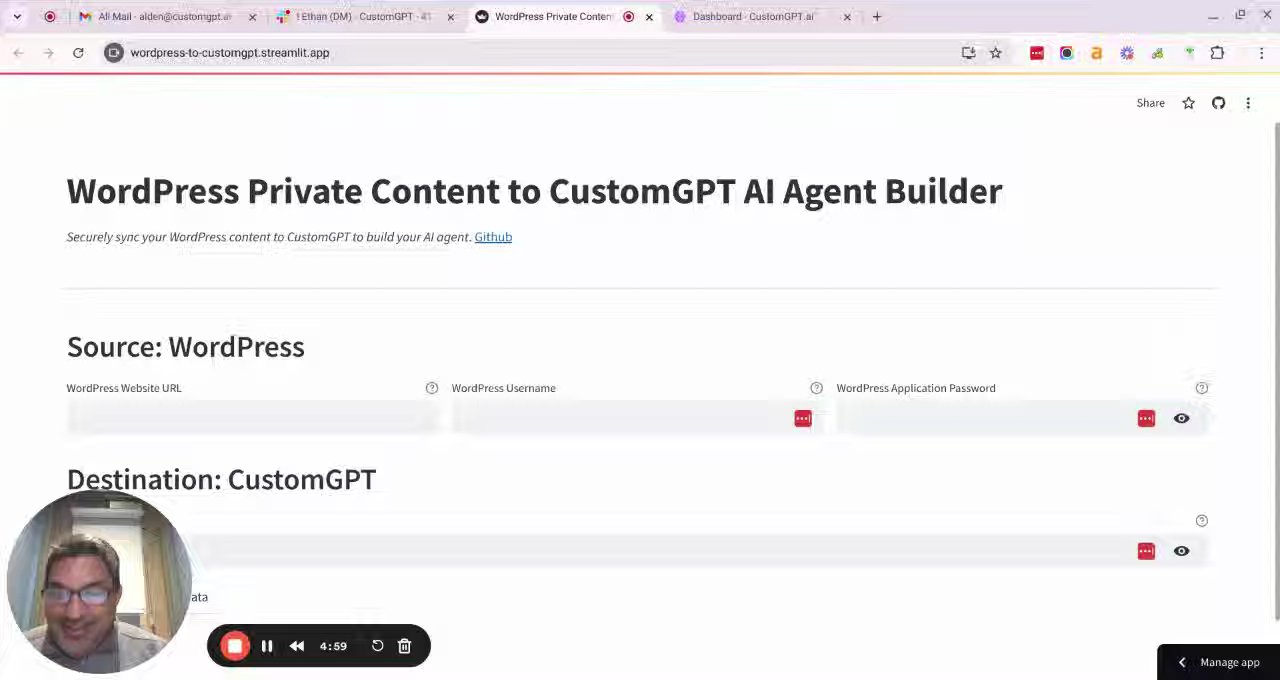Open the round screen recorder browser extension
Screen dimensions: 1280x680
[x=1067, y=53]
